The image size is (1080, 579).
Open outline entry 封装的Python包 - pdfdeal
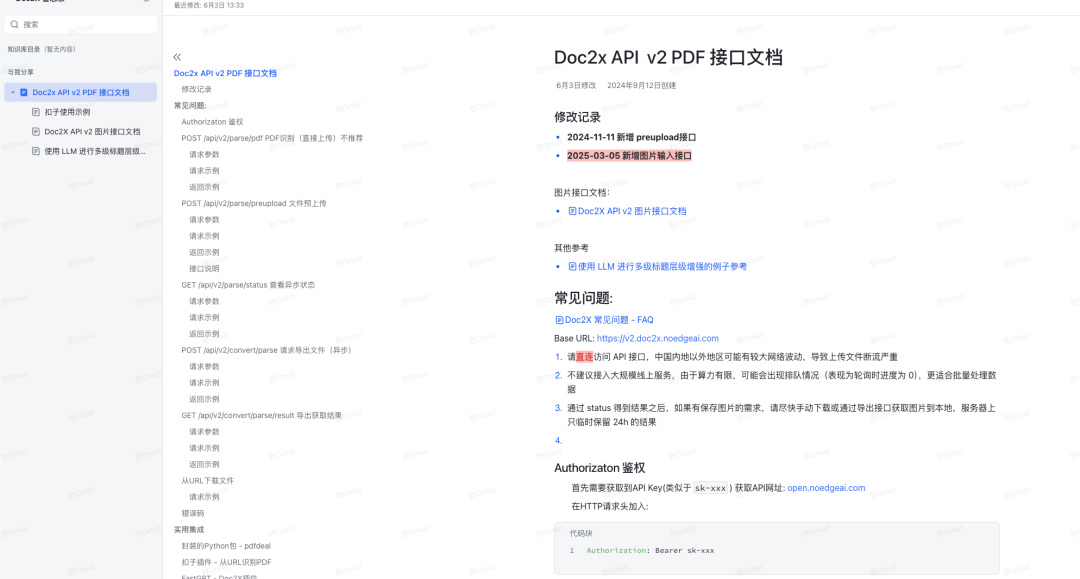pyautogui.click(x=226, y=546)
